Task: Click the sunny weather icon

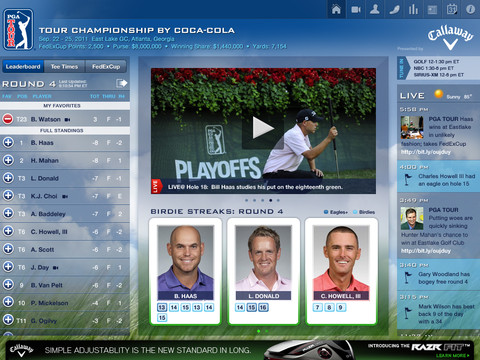Action: (x=439, y=94)
